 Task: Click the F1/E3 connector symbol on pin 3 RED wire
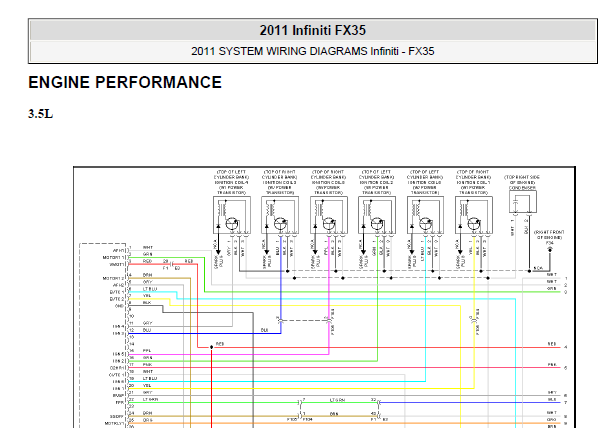(172, 265)
